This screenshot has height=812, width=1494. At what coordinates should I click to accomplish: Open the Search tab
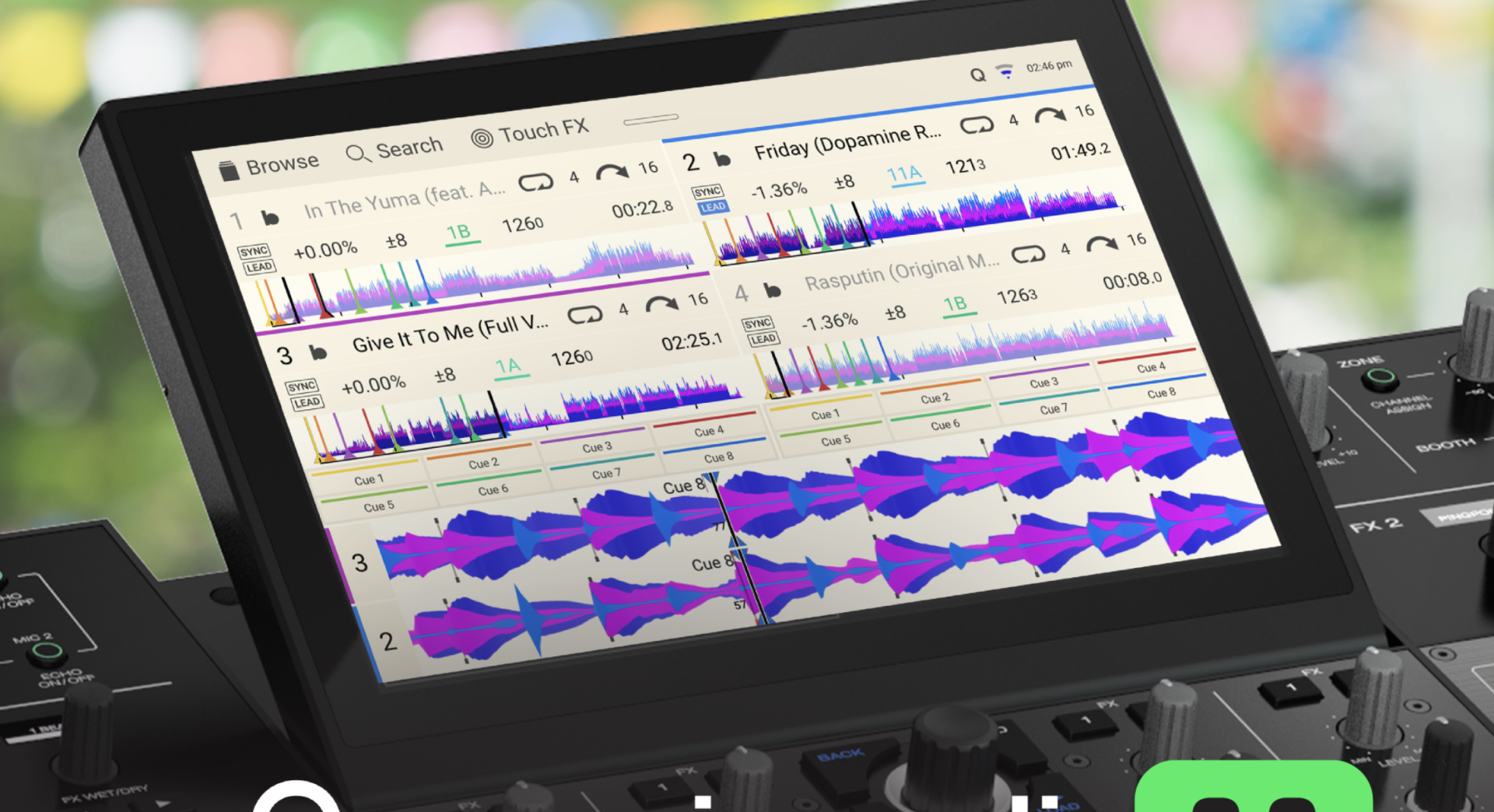click(395, 149)
